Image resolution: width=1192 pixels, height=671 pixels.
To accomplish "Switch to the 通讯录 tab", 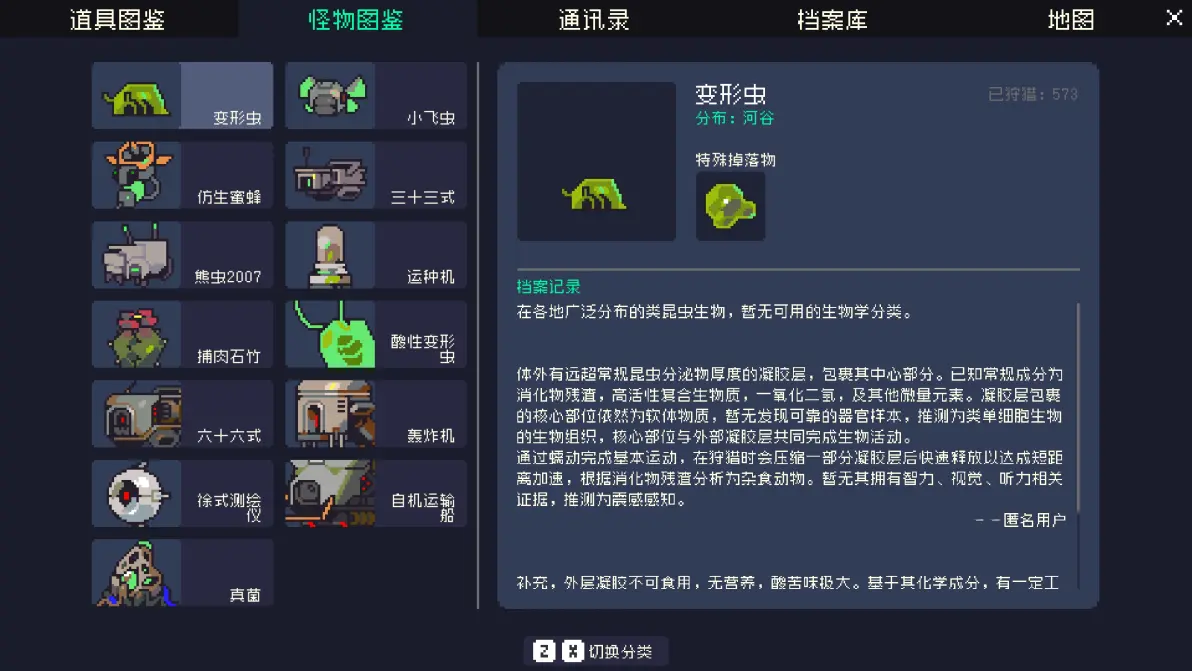I will point(594,19).
